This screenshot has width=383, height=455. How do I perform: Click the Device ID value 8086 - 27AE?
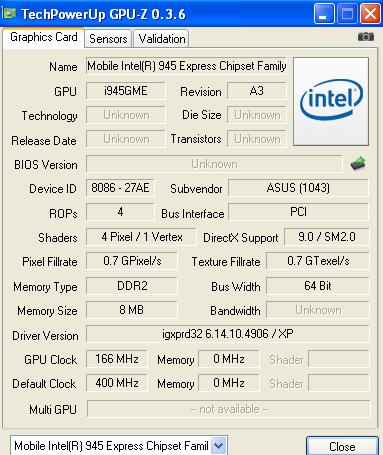[120, 188]
